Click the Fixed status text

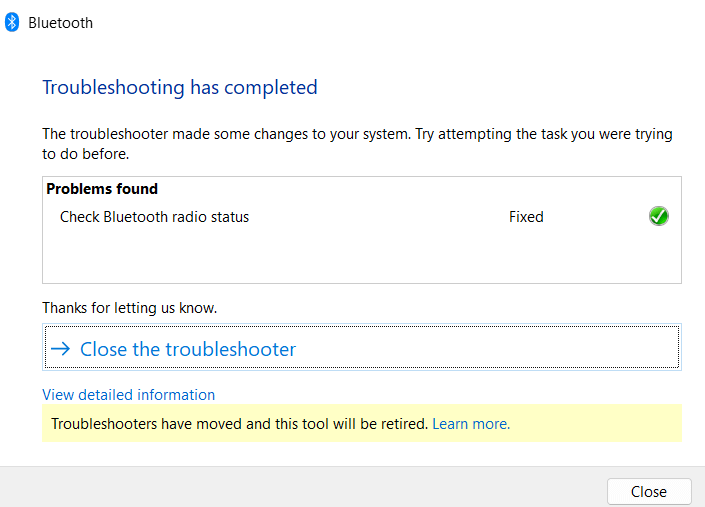(x=526, y=217)
